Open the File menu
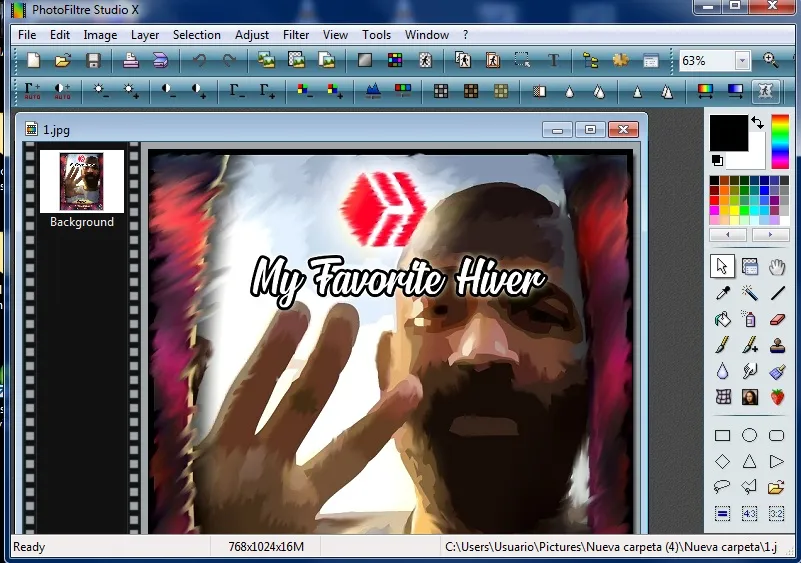This screenshot has height=563, width=801. pyautogui.click(x=27, y=35)
